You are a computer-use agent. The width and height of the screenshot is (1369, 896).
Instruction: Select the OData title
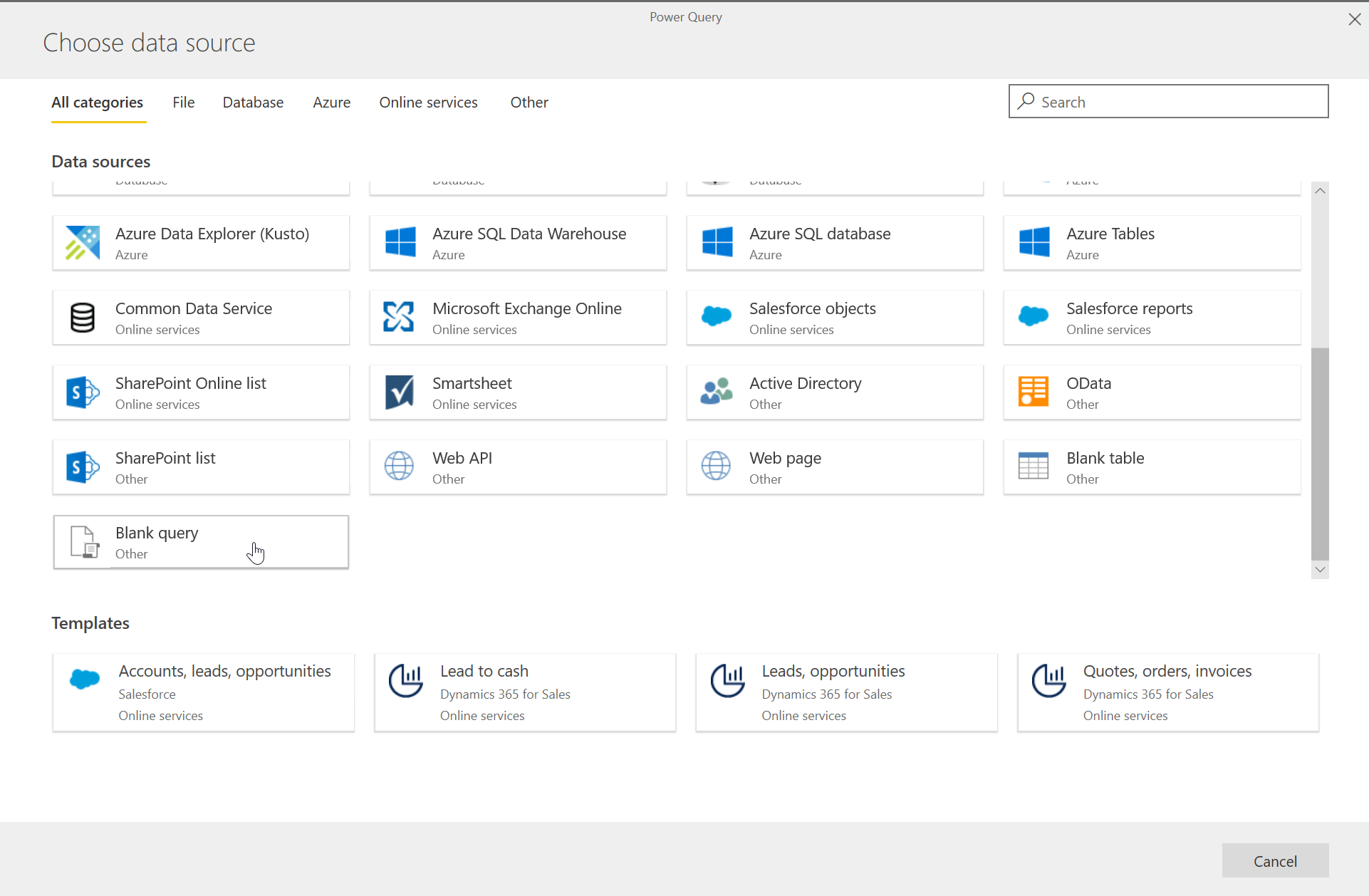click(1089, 383)
